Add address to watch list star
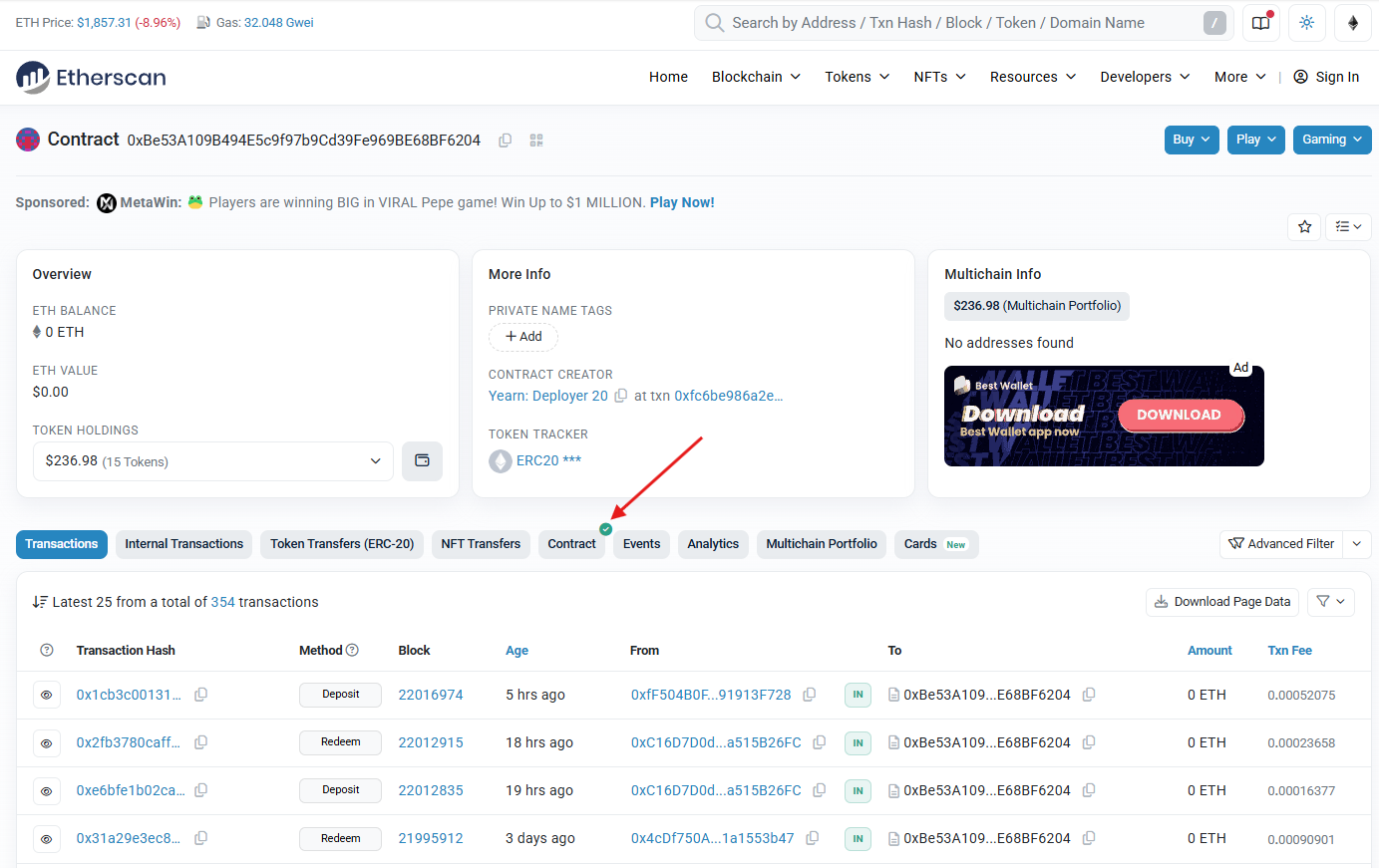Image resolution: width=1379 pixels, height=868 pixels. tap(1304, 227)
